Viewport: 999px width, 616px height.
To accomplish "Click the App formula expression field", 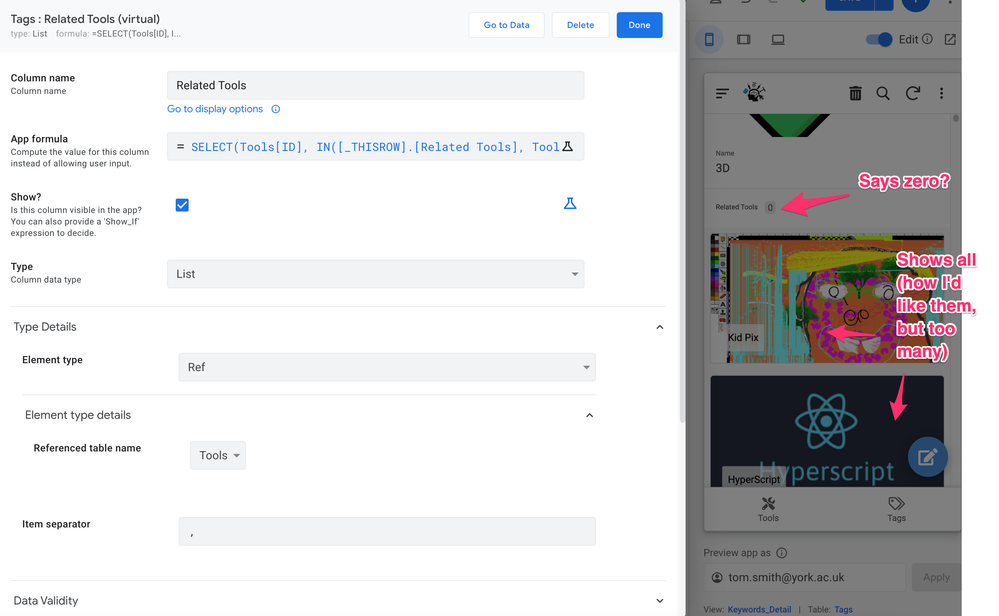I will pos(375,147).
